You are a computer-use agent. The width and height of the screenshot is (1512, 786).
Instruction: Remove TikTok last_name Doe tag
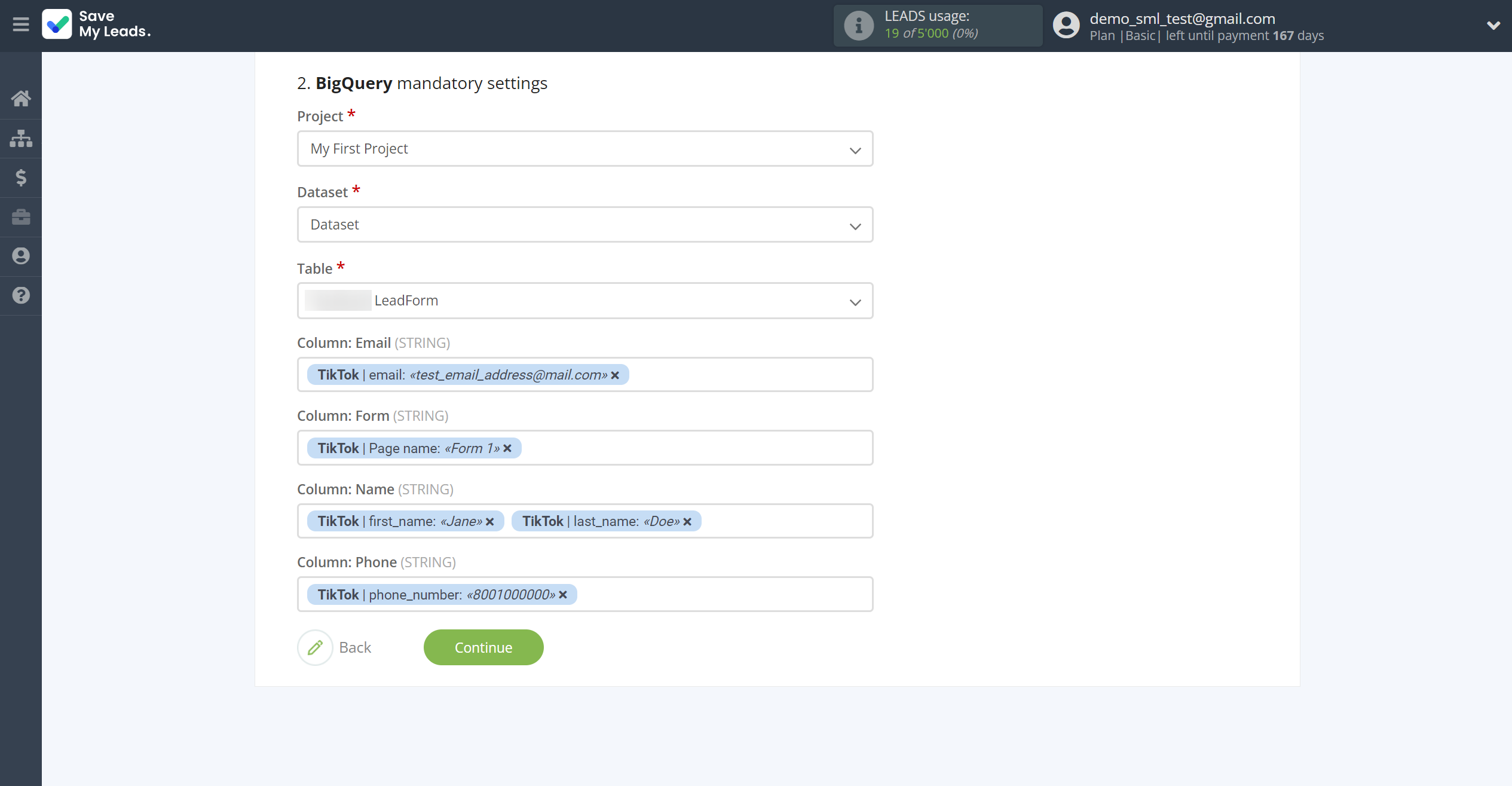[690, 521]
